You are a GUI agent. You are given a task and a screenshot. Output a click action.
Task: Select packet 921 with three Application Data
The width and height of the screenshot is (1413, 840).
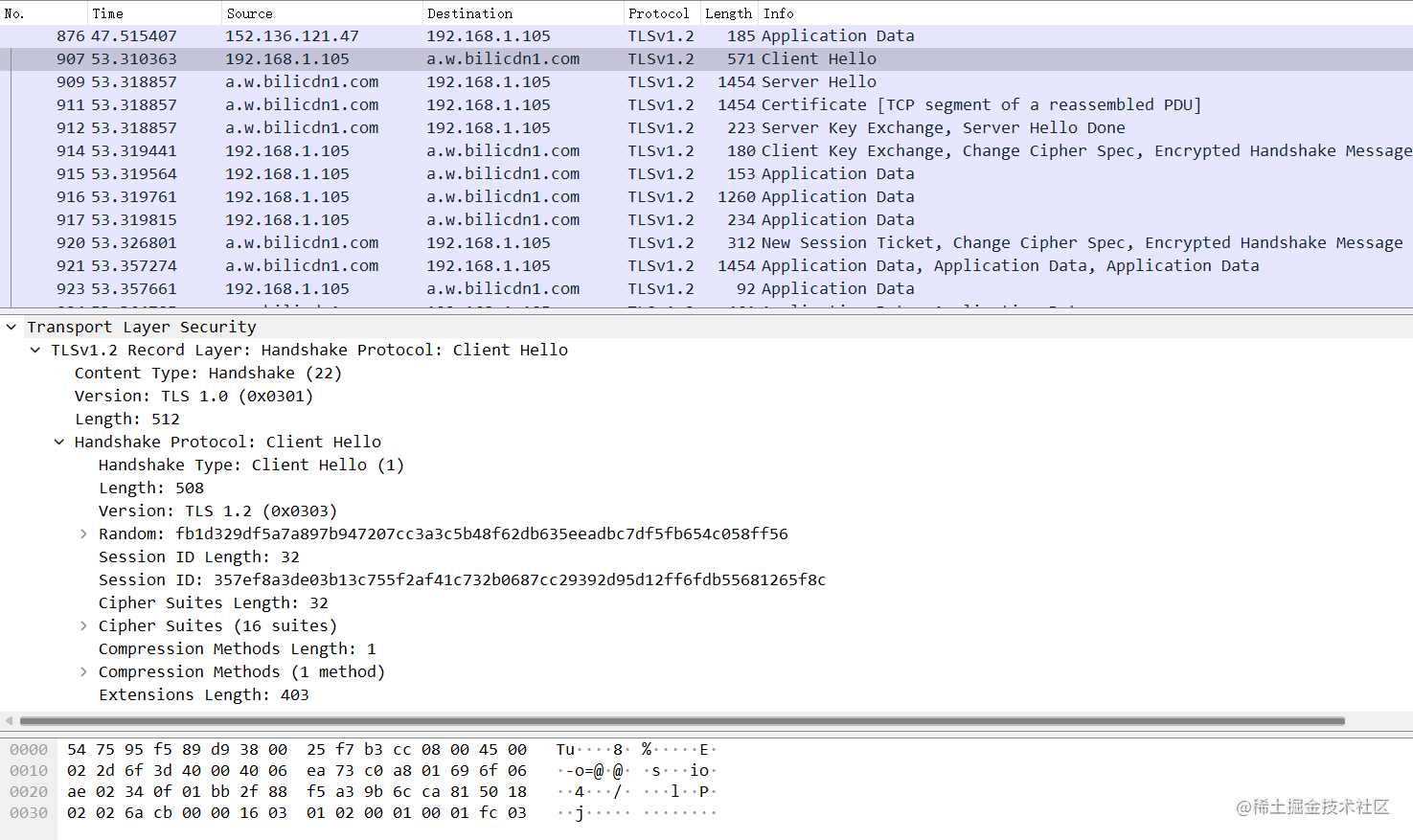706,266
